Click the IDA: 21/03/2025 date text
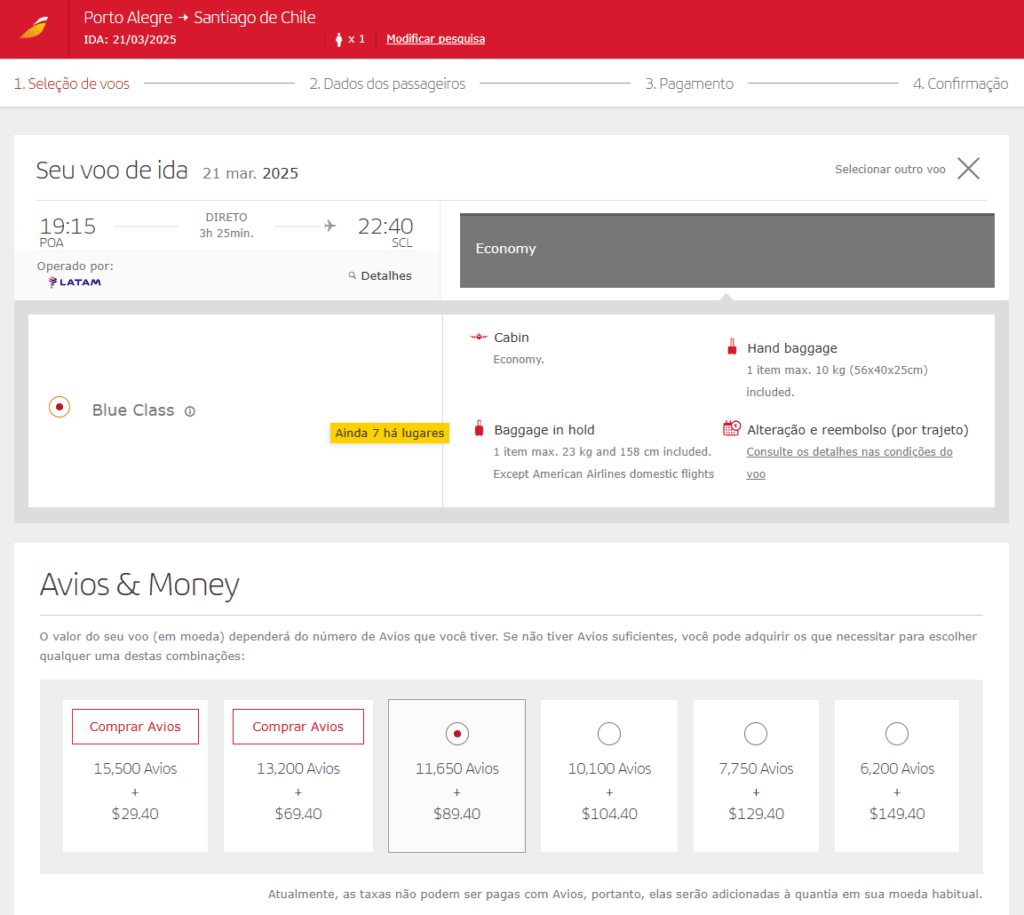 [x=130, y=40]
